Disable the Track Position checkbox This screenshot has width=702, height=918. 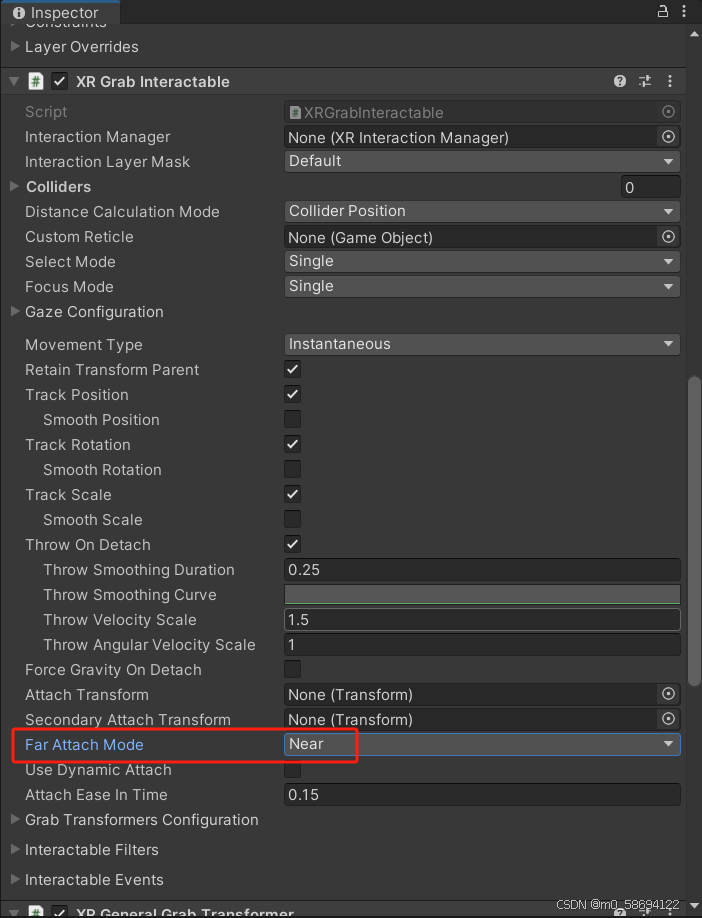tap(292, 394)
